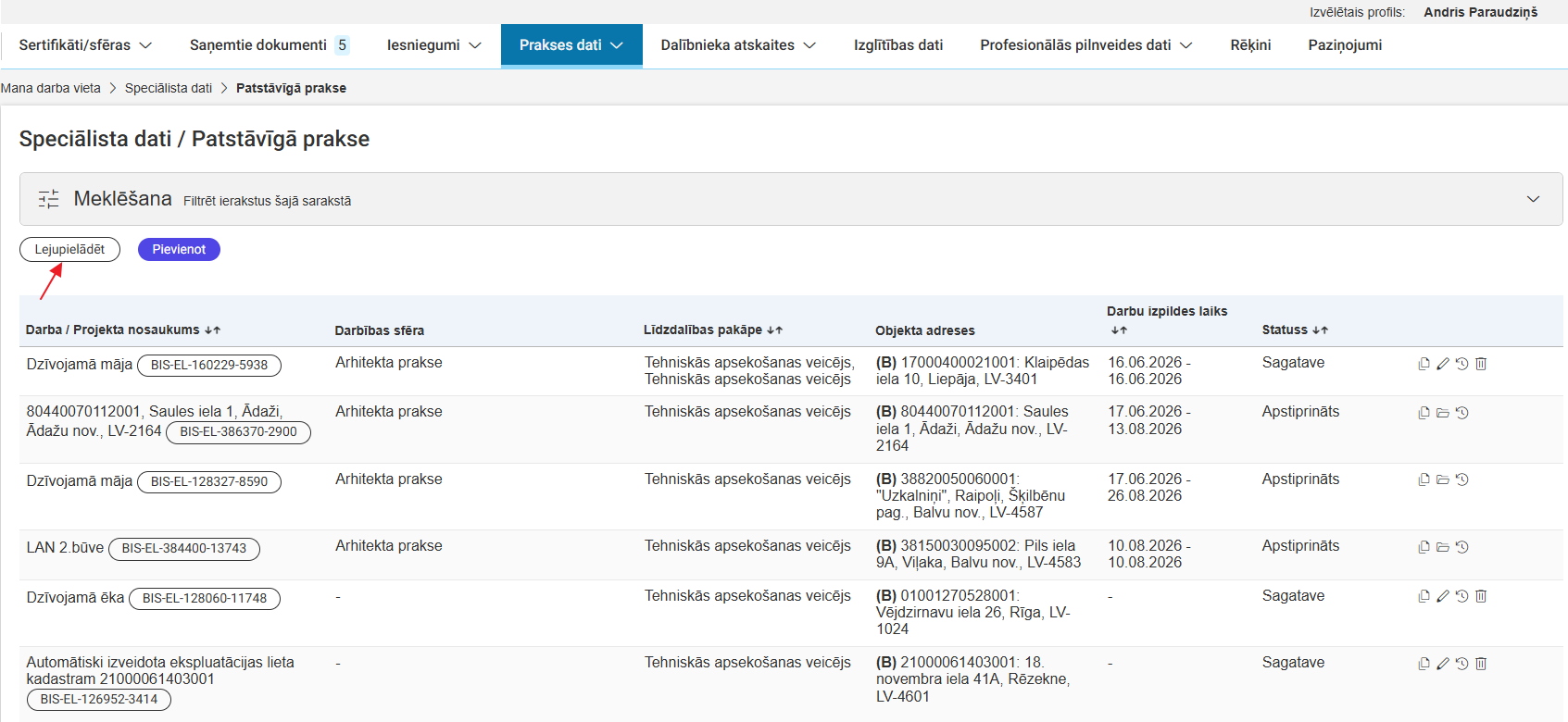
Task: Sort by Statuss column header
Action: point(1295,330)
